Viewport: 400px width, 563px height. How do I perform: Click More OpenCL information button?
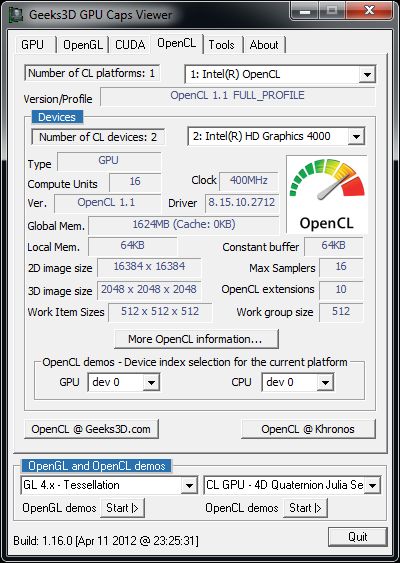196,339
